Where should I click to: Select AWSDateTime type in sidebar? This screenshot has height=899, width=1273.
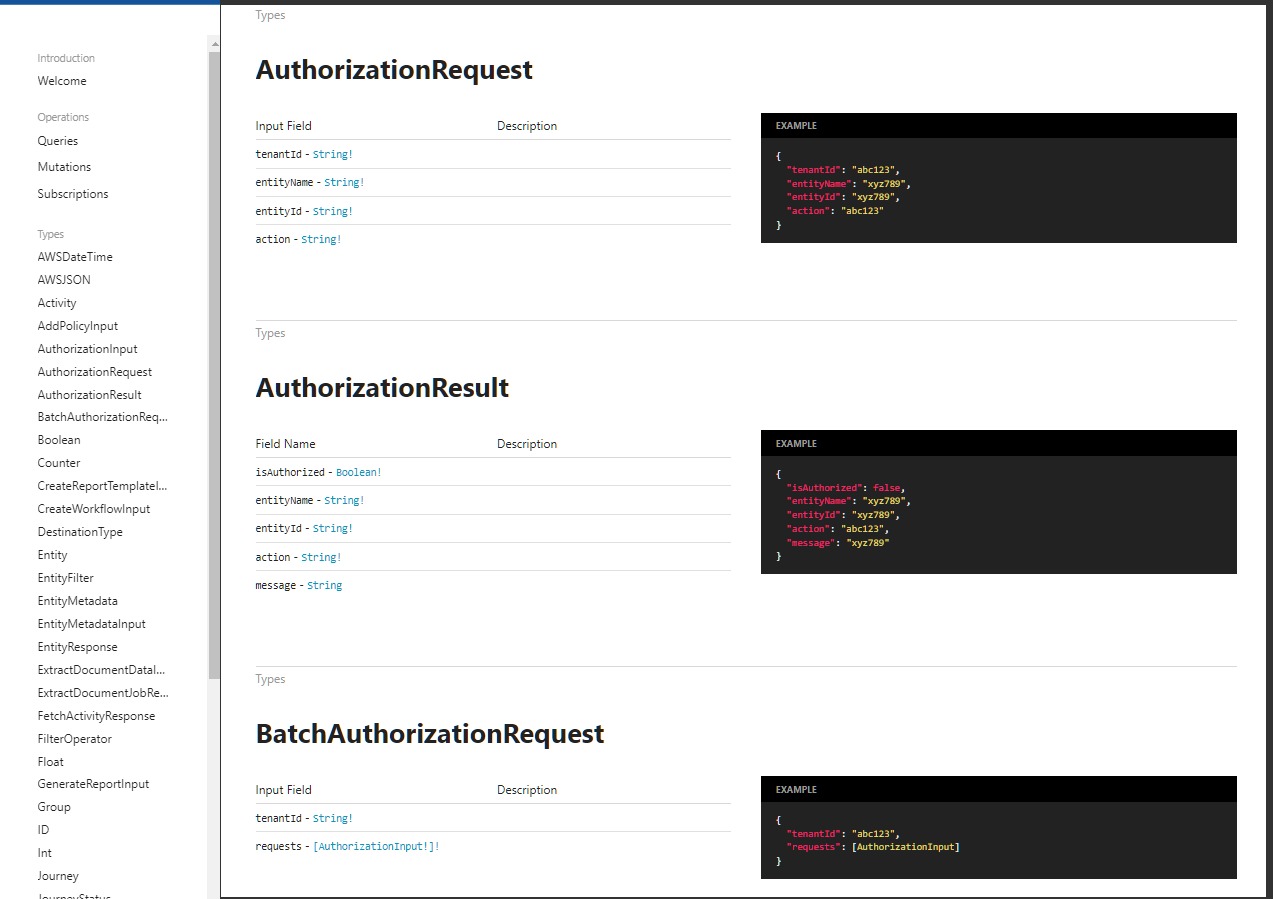[75, 257]
